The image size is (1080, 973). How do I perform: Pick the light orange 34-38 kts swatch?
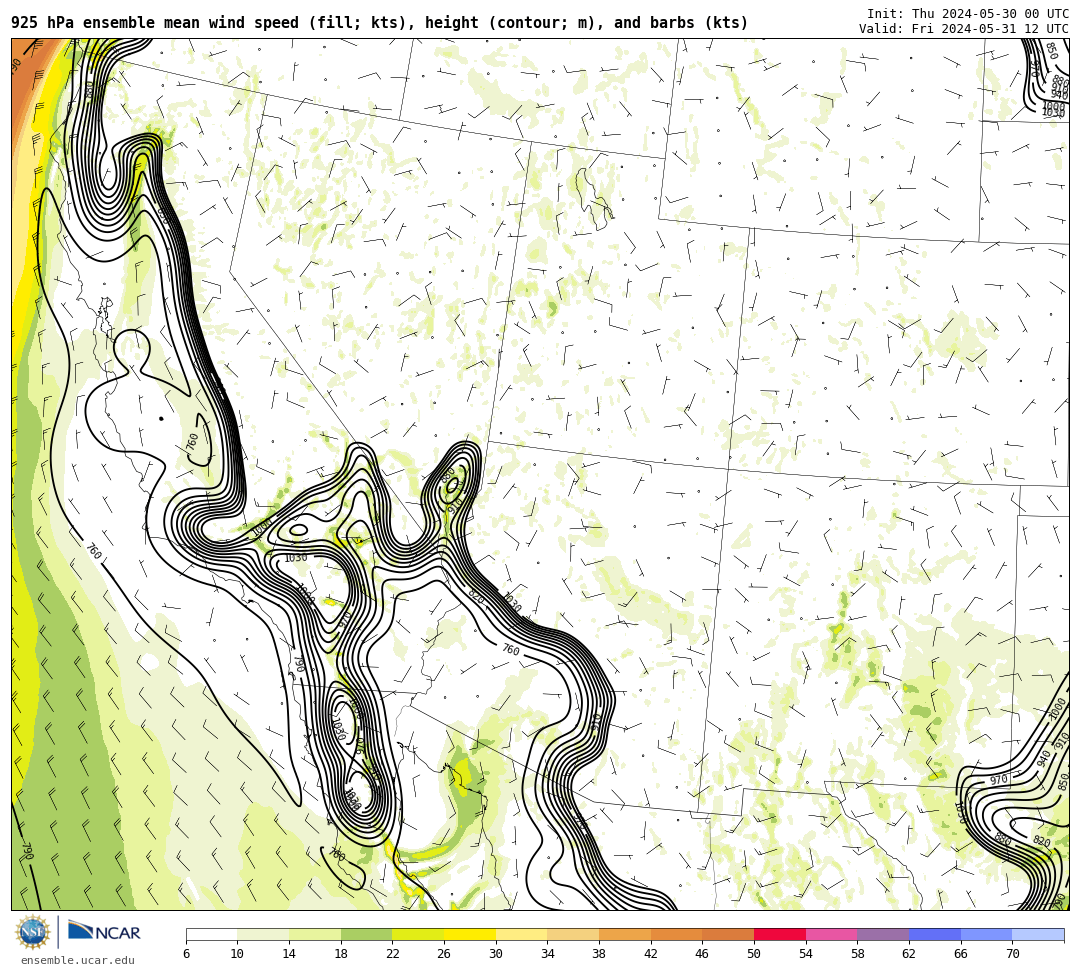[x=573, y=934]
